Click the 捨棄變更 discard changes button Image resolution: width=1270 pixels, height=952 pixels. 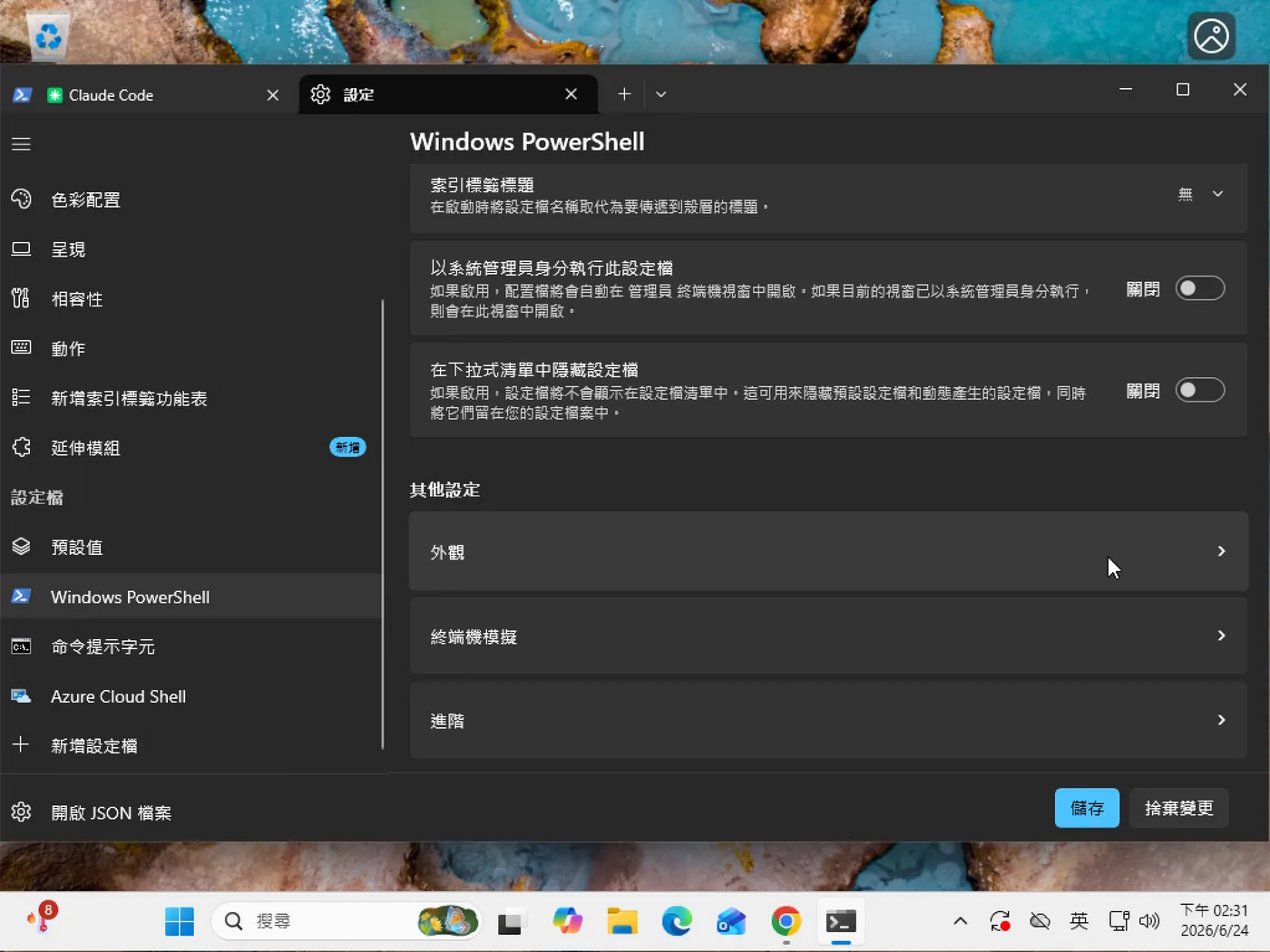tap(1179, 808)
